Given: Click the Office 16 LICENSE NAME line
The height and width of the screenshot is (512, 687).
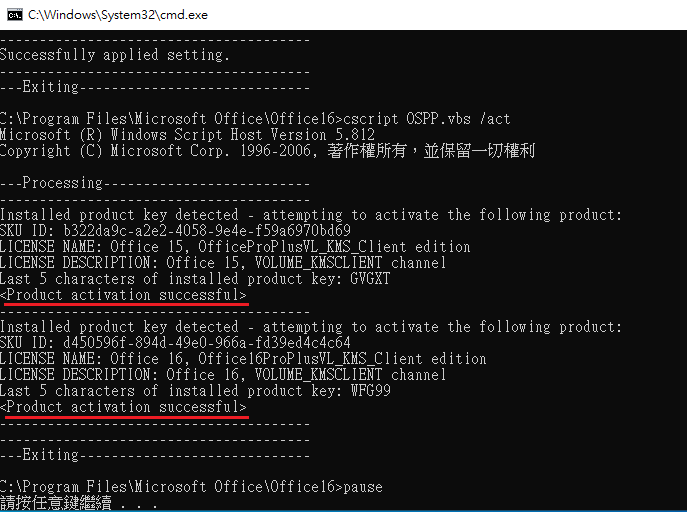Looking at the screenshot, I should click(243, 359).
